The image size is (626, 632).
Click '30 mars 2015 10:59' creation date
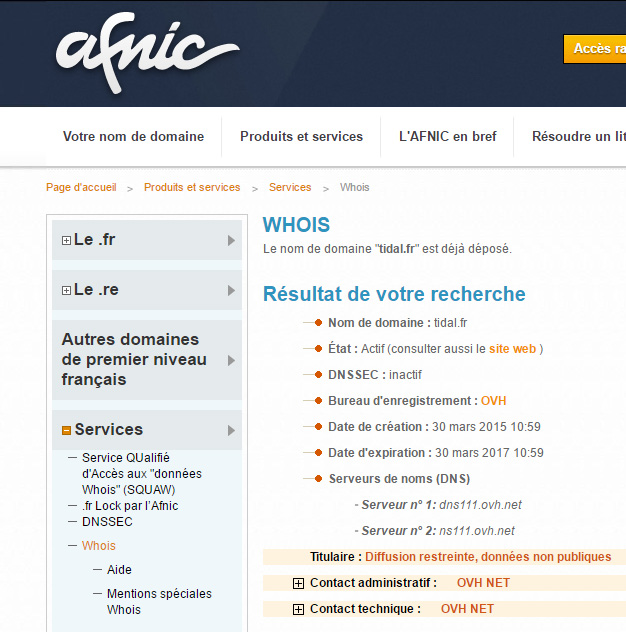(486, 426)
